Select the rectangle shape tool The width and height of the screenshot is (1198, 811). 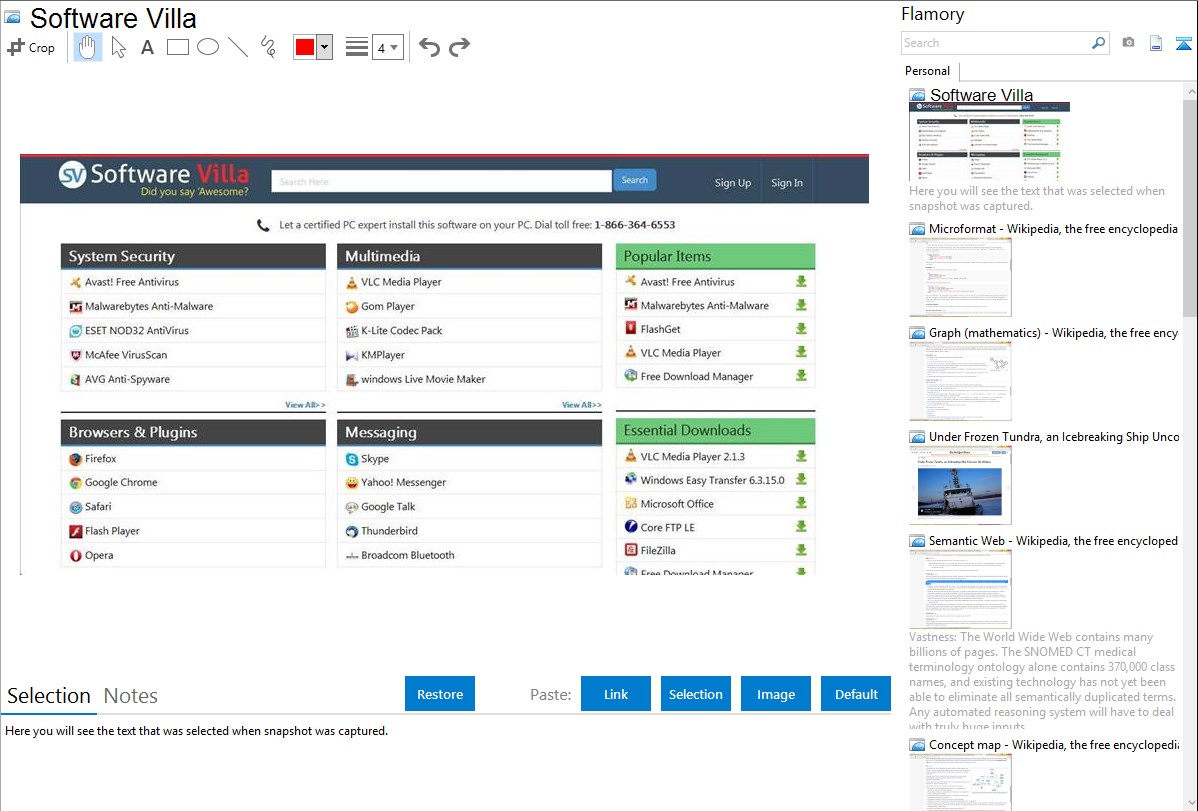point(177,47)
